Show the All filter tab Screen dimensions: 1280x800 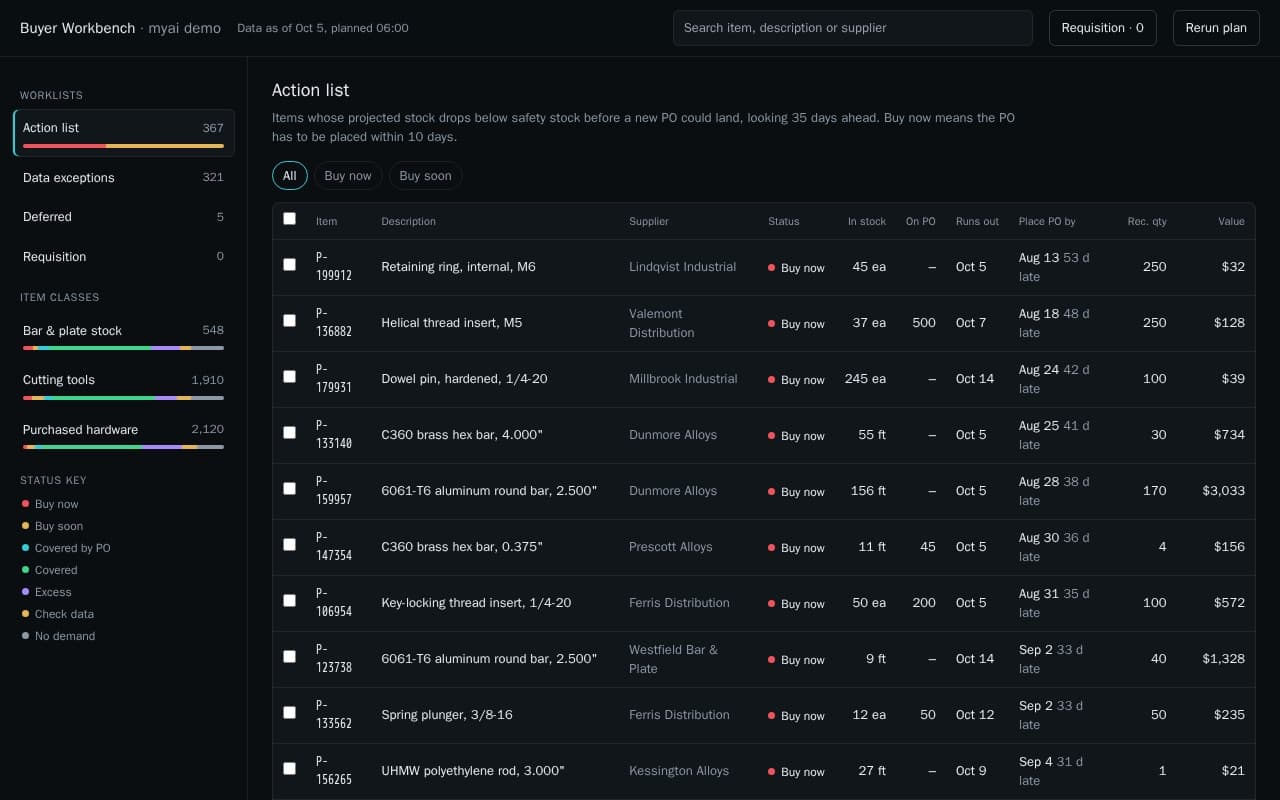[x=290, y=176]
